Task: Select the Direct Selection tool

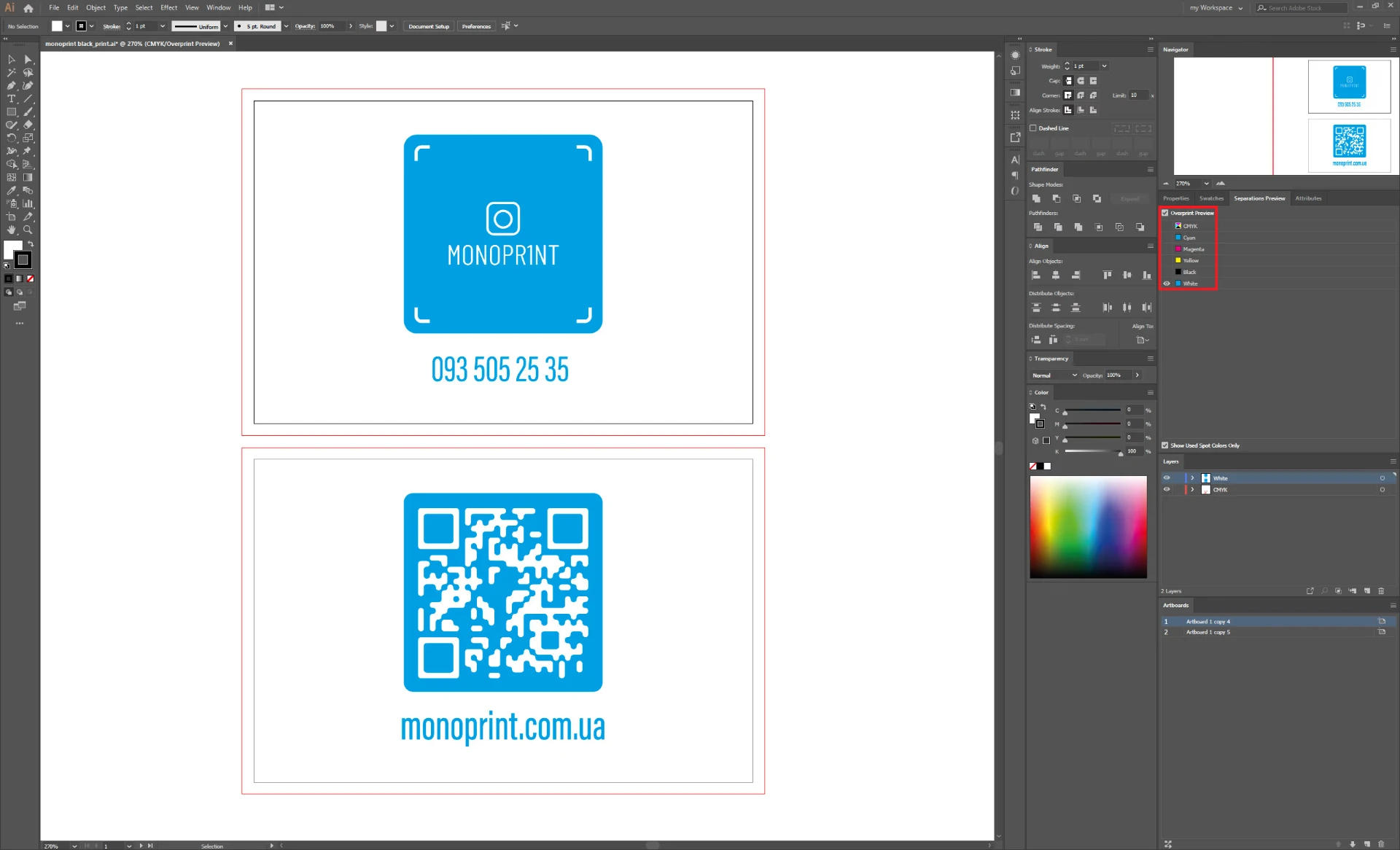Action: coord(28,60)
